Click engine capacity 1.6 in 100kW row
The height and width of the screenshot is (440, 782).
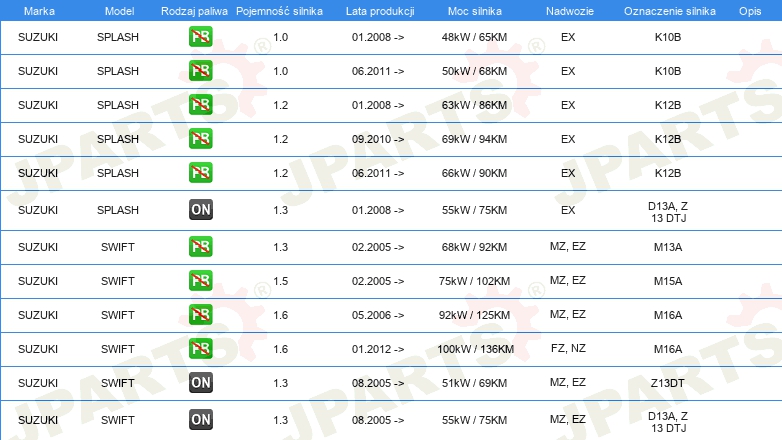[281, 349]
